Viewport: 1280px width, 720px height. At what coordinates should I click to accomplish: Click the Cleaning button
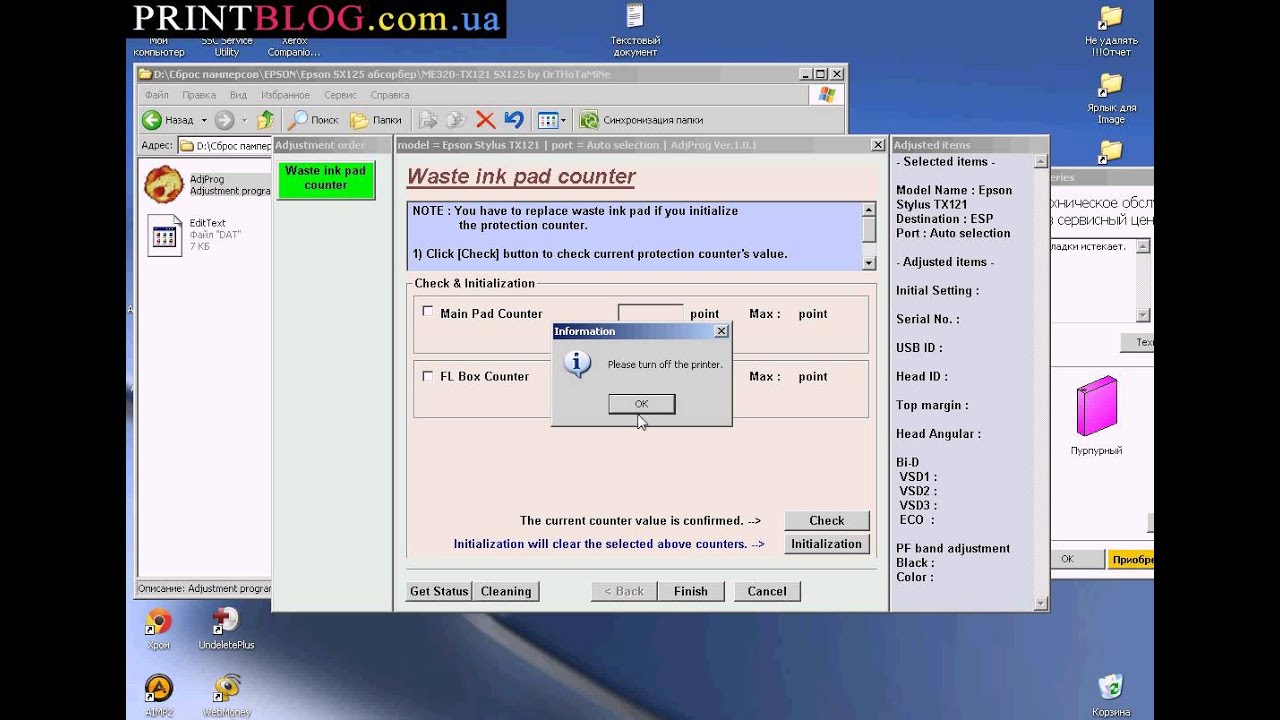coord(506,591)
